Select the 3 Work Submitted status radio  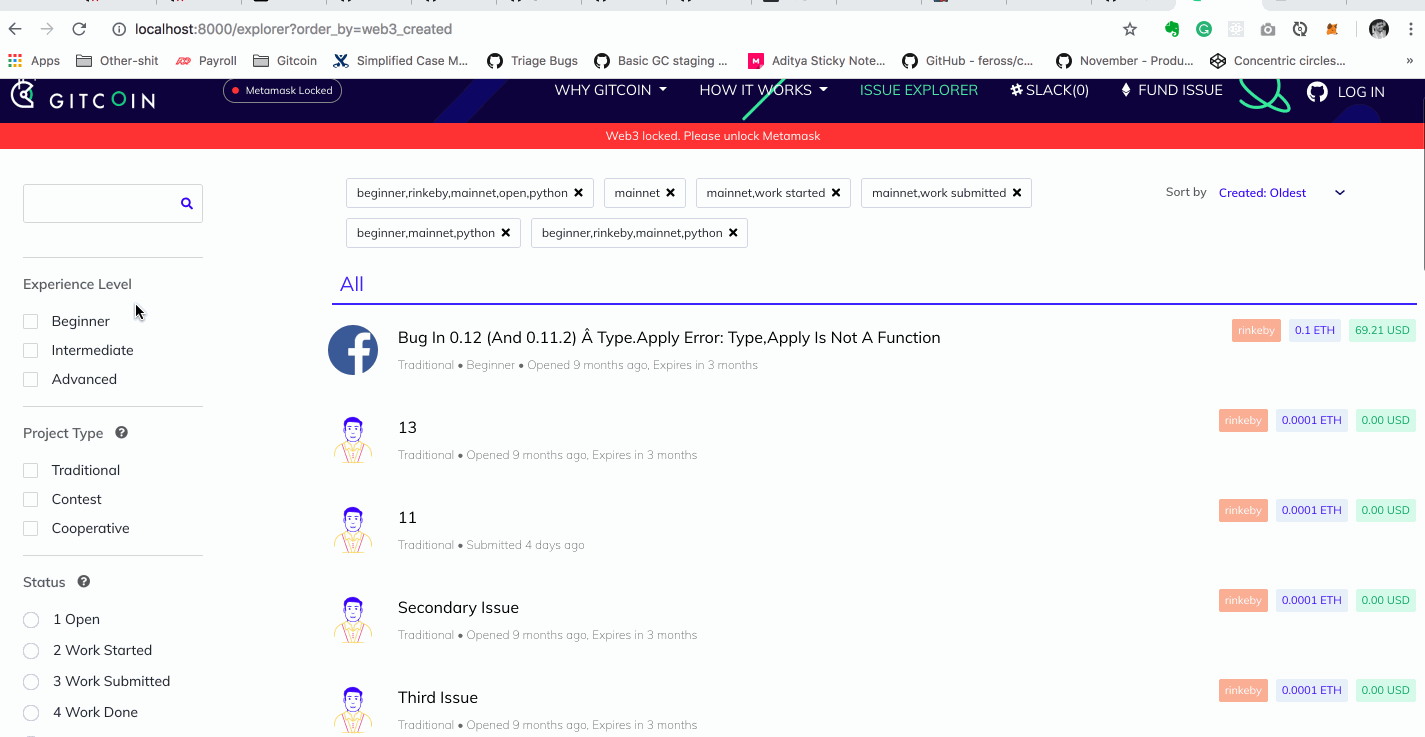31,682
